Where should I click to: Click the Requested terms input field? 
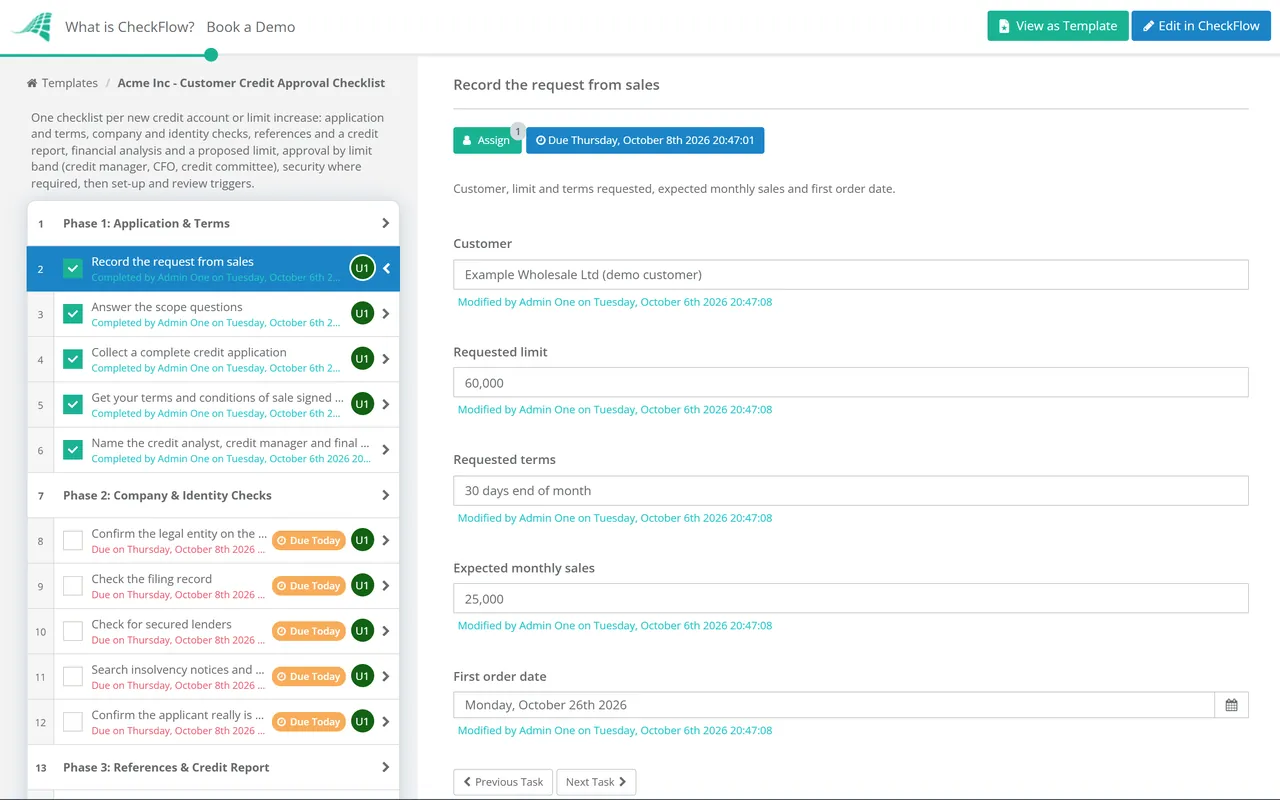851,491
